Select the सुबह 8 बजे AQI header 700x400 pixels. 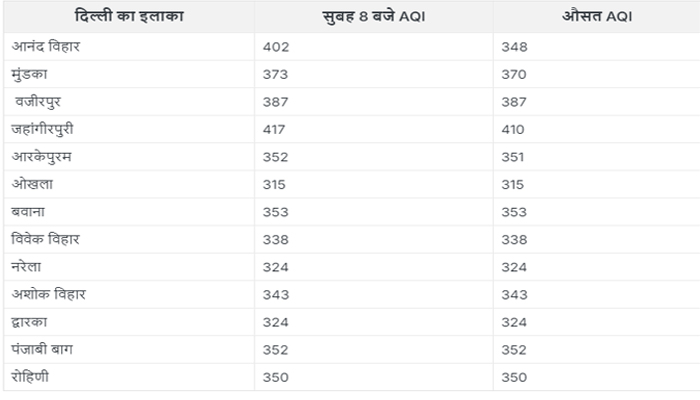tap(374, 16)
